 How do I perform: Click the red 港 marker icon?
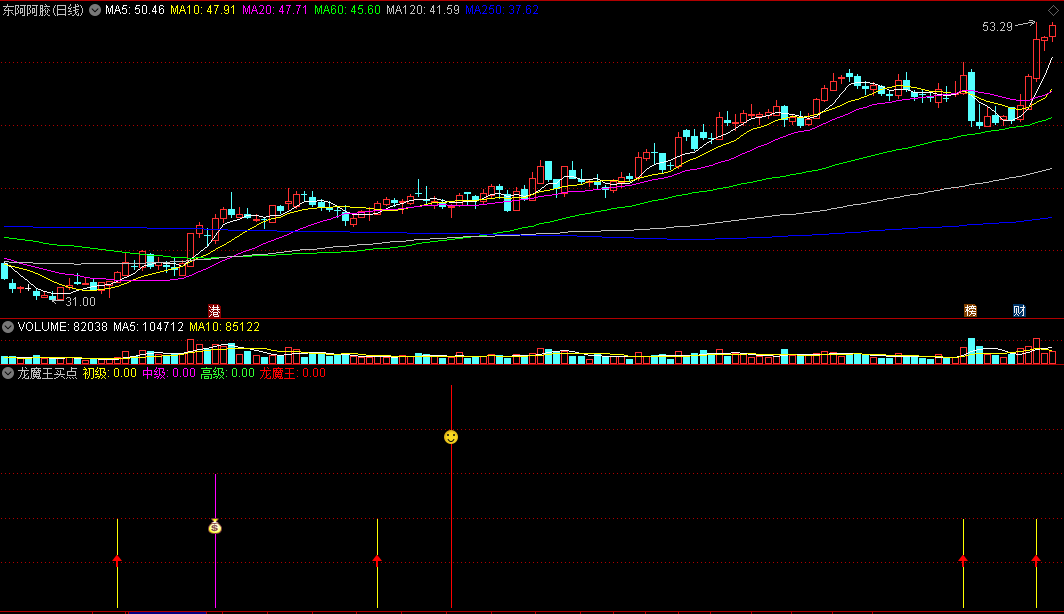tap(214, 311)
